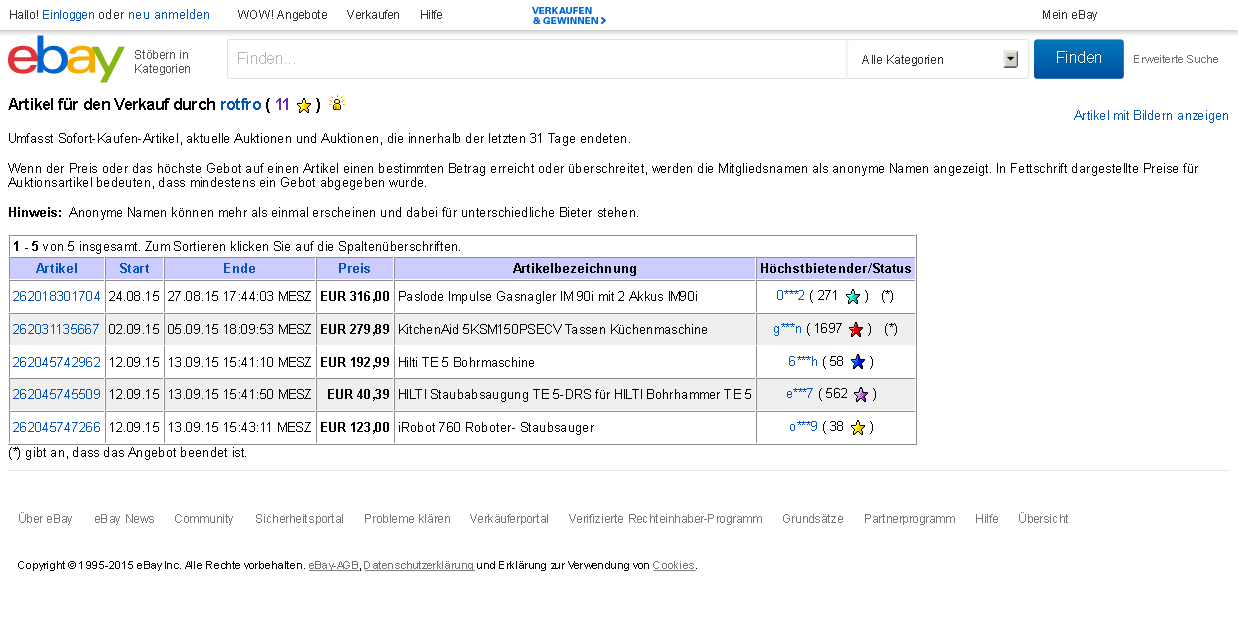Click the Hilti TE 5 Bohrmaschine description
The width and height of the screenshot is (1238, 621).
coord(466,362)
